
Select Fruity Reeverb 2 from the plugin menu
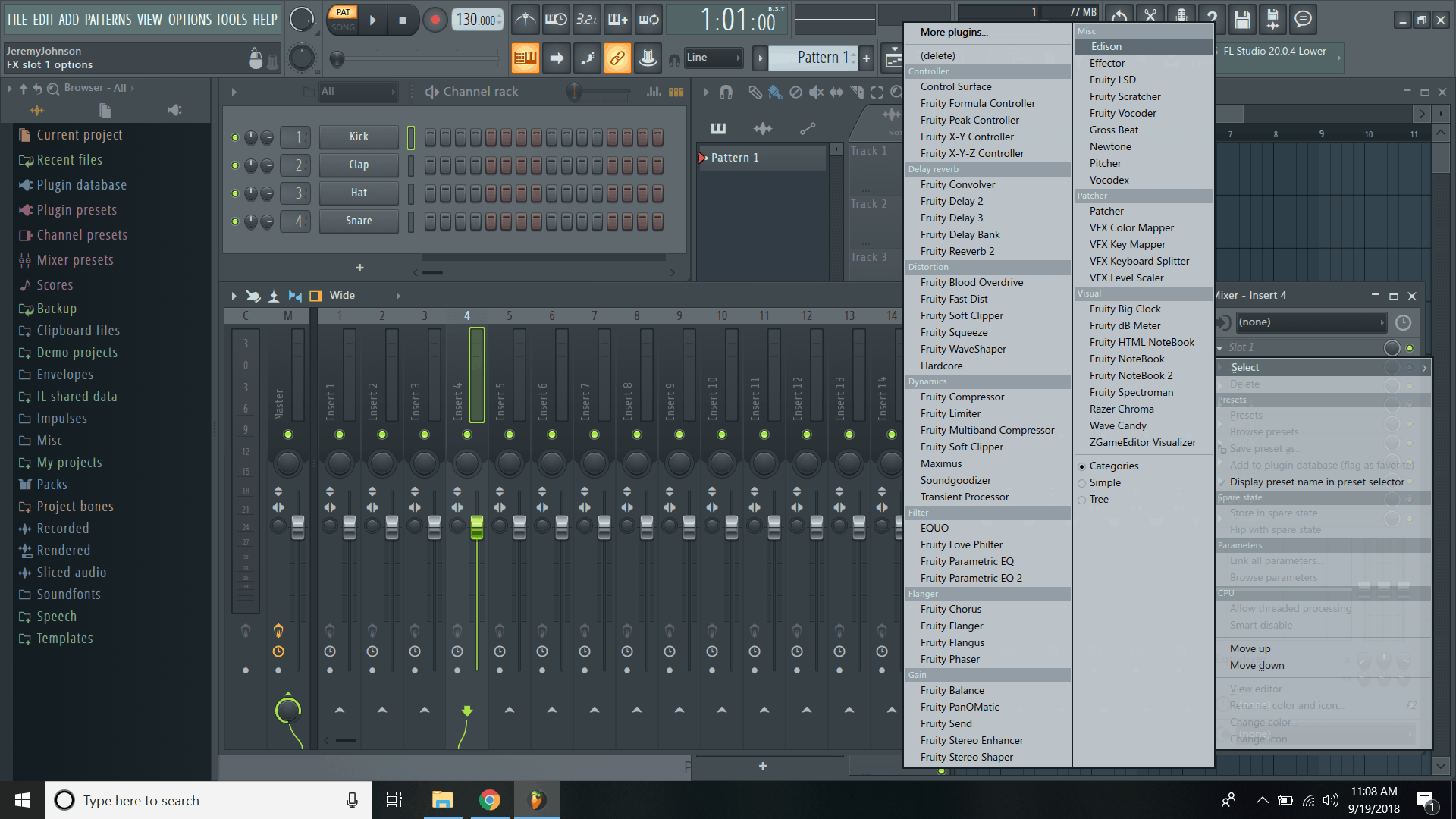pyautogui.click(x=957, y=250)
